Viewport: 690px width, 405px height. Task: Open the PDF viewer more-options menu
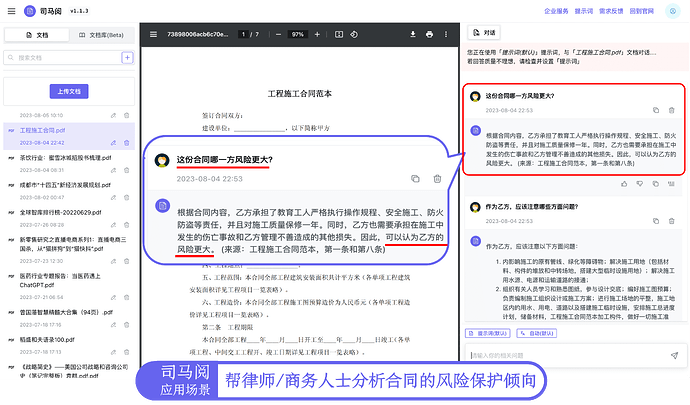[x=447, y=33]
